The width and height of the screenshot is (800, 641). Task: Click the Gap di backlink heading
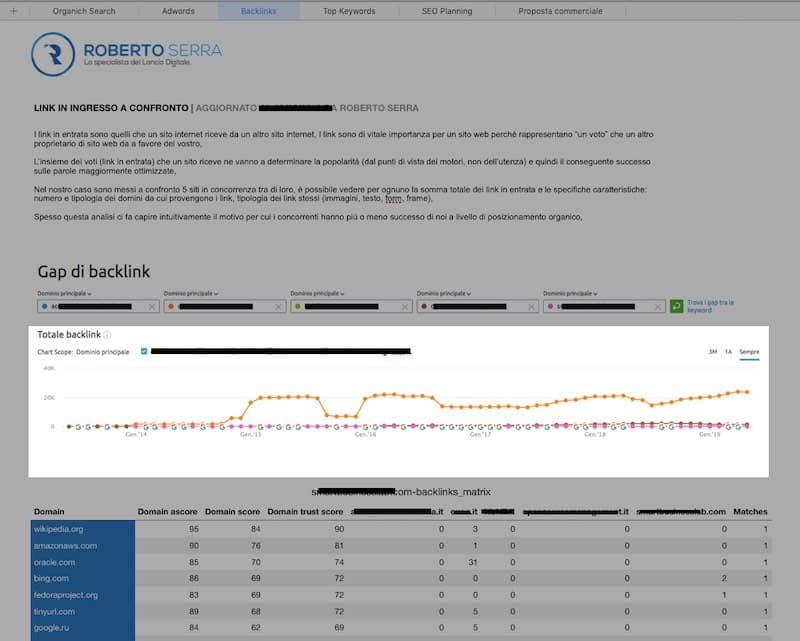coord(94,272)
